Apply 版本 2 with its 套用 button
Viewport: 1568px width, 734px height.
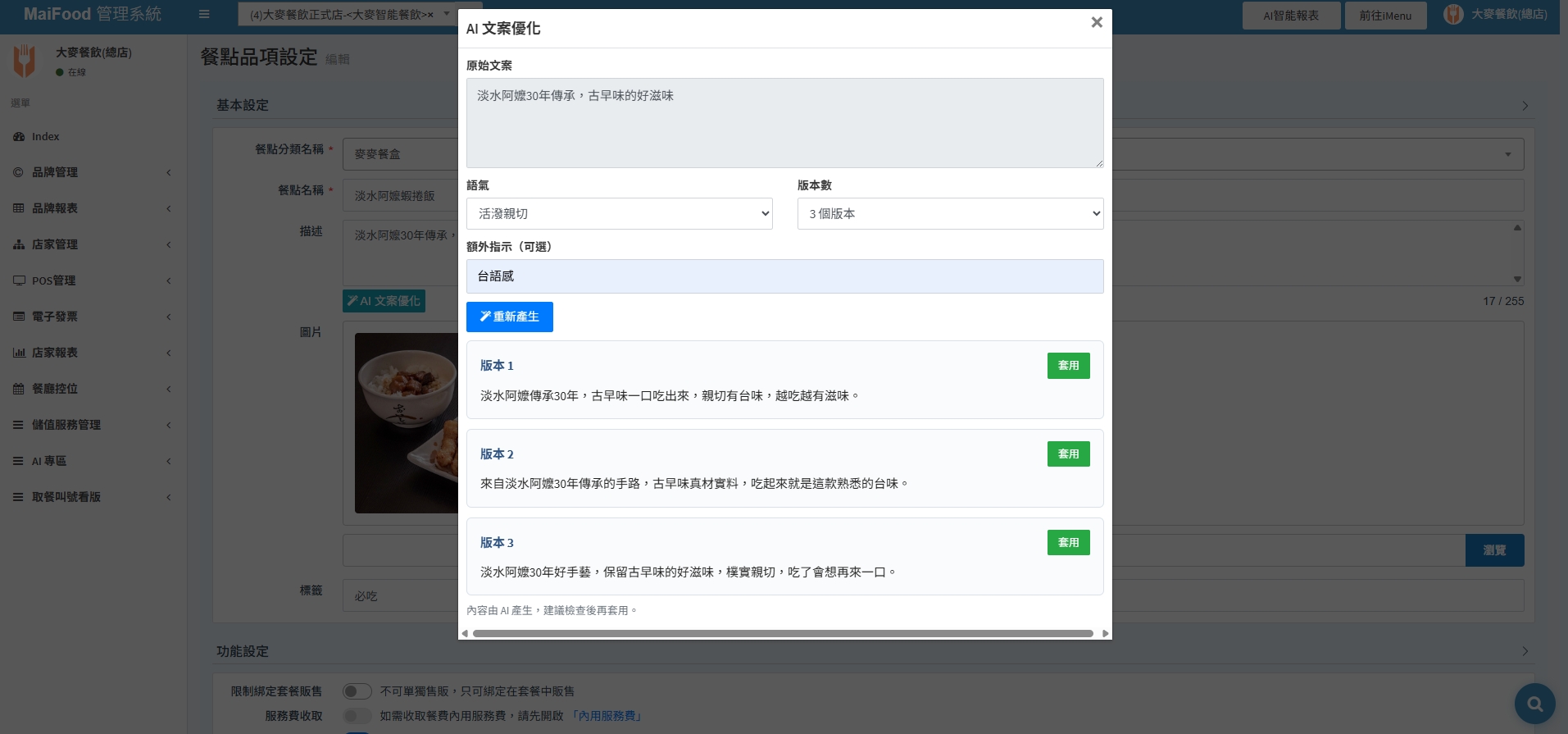(x=1068, y=454)
